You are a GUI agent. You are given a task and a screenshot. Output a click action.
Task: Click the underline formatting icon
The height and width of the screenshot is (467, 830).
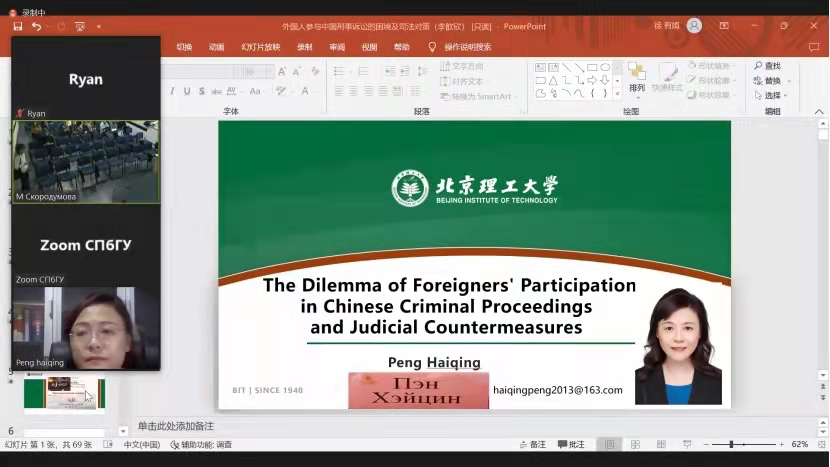(187, 91)
